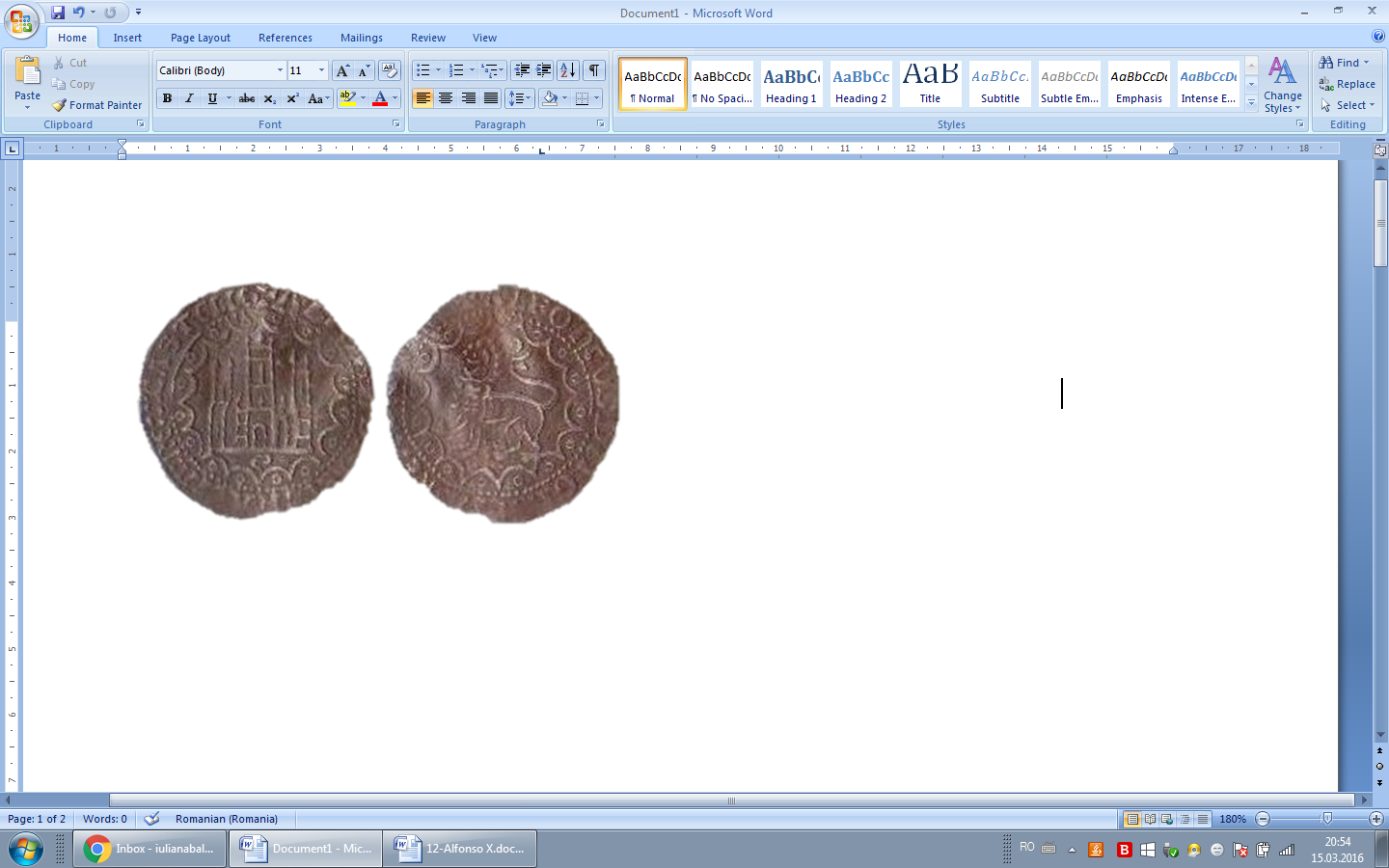Open 12-Alfonso X document in taskbar
This screenshot has height=868, width=1389.
click(x=460, y=849)
